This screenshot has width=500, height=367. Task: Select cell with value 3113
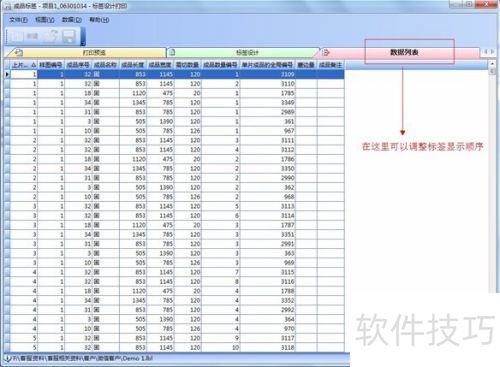[268, 206]
